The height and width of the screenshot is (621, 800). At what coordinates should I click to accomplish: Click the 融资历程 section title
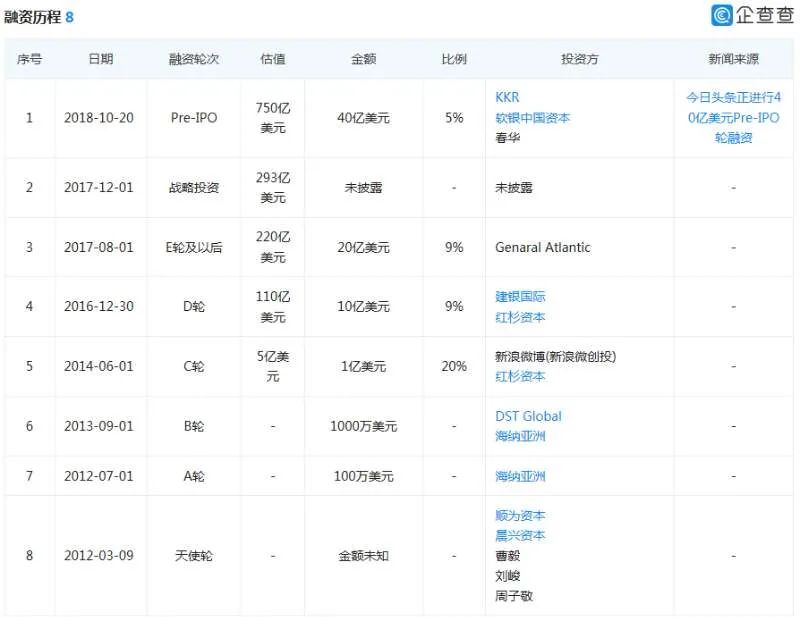coord(32,17)
